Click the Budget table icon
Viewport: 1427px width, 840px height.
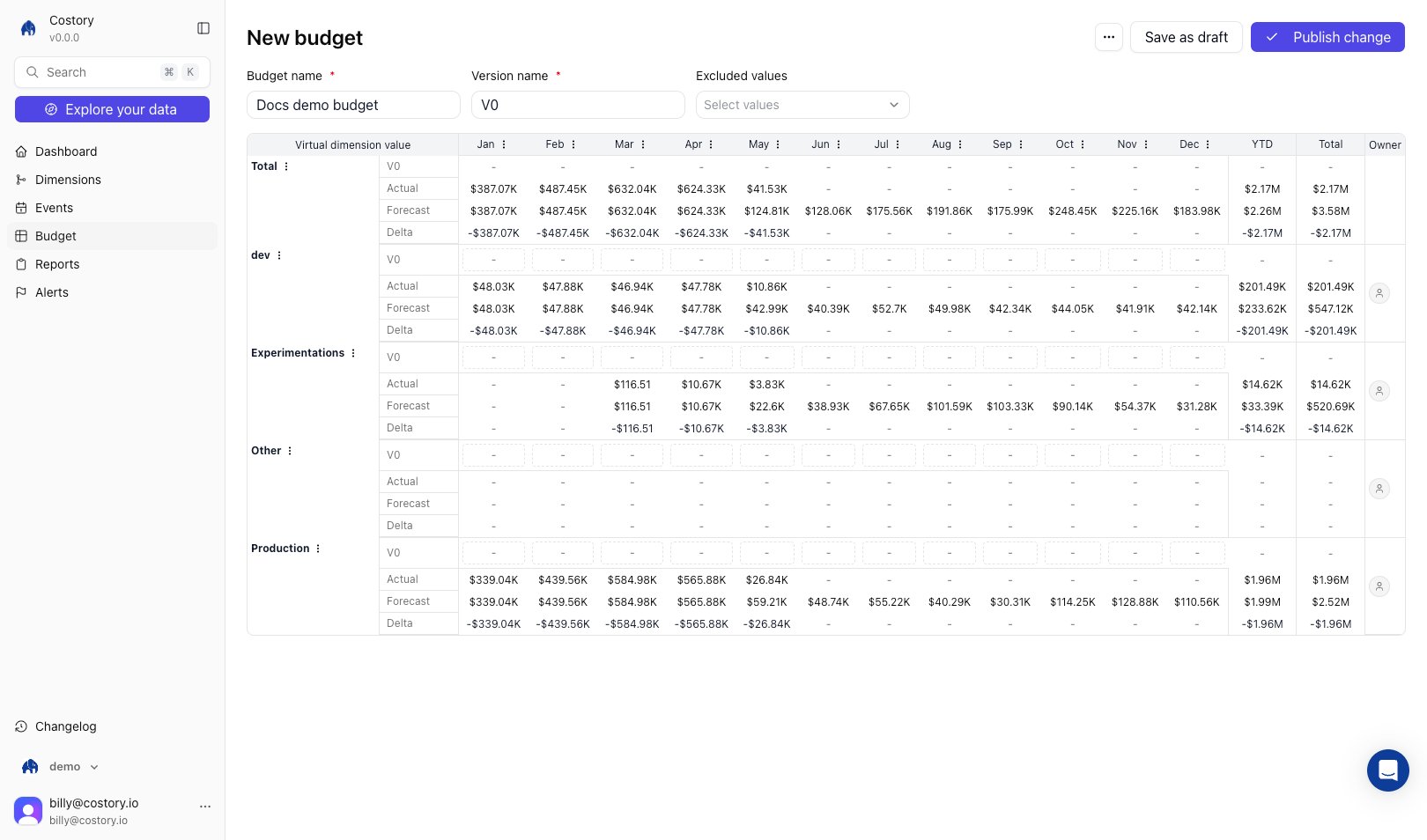(21, 236)
